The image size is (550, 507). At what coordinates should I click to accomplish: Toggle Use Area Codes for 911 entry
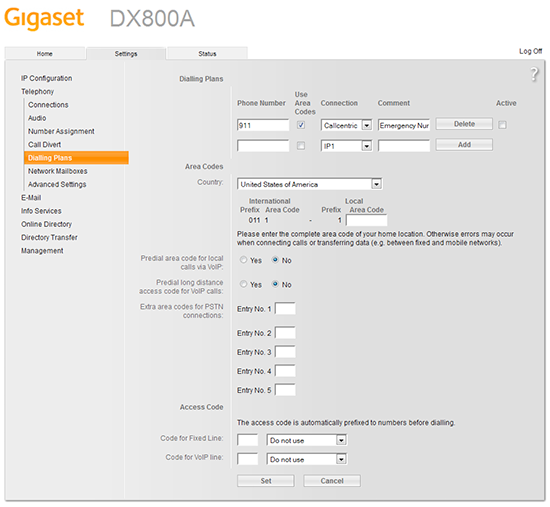301,125
